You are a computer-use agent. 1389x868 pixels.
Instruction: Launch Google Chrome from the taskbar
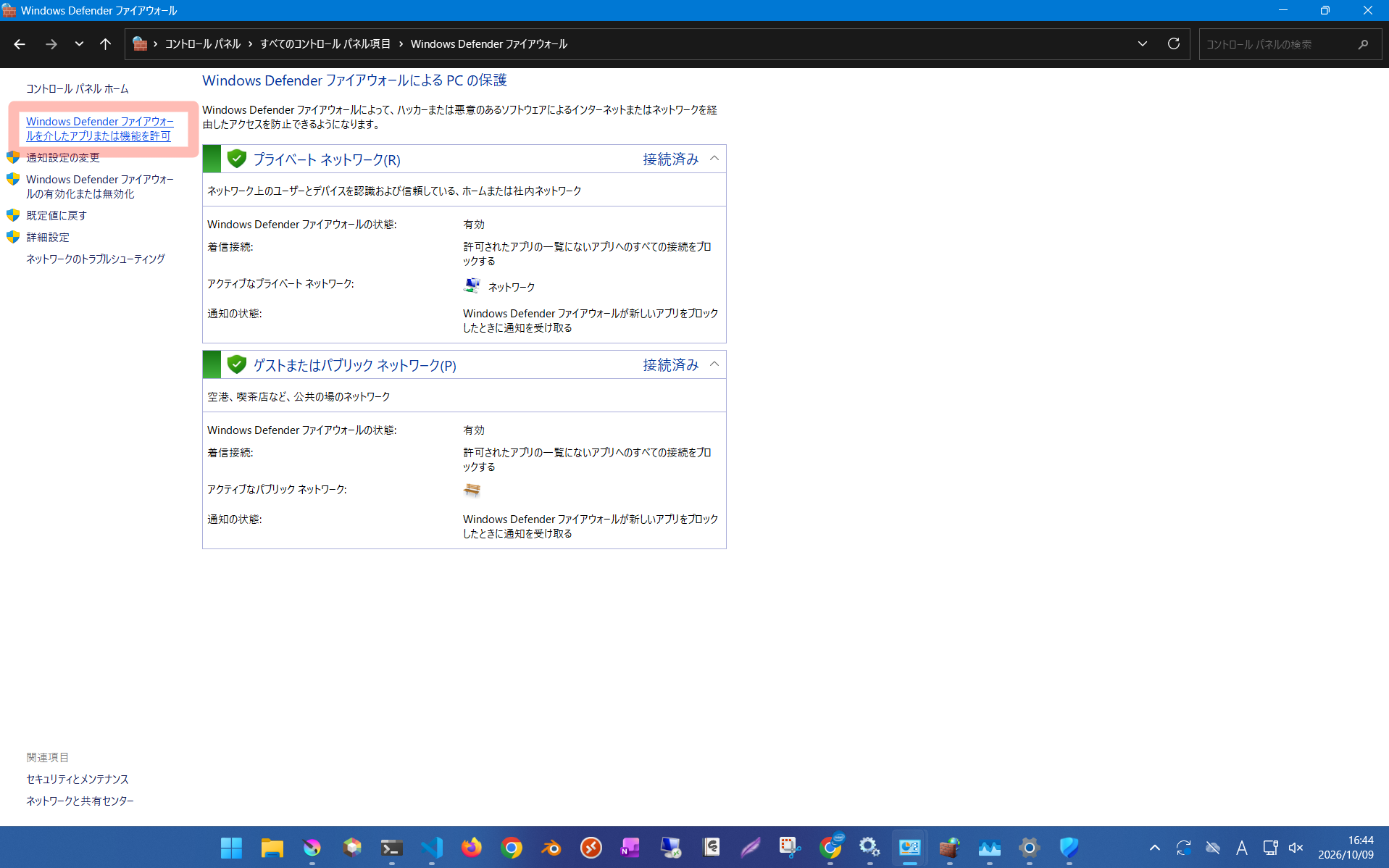click(511, 847)
